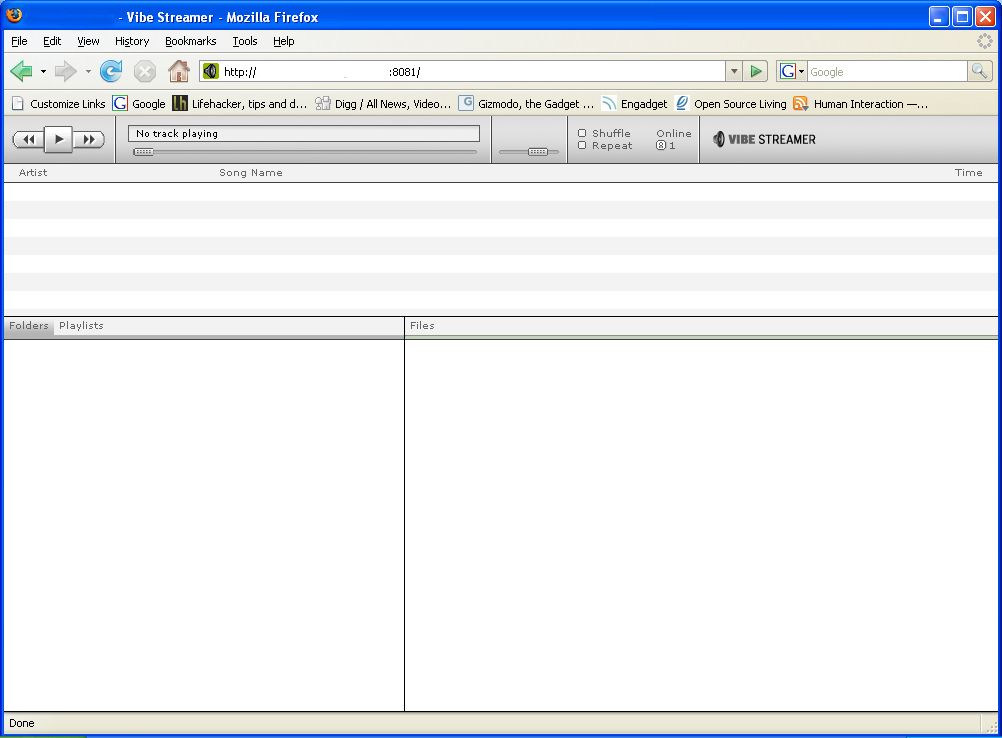Open the Edit menu

click(52, 41)
